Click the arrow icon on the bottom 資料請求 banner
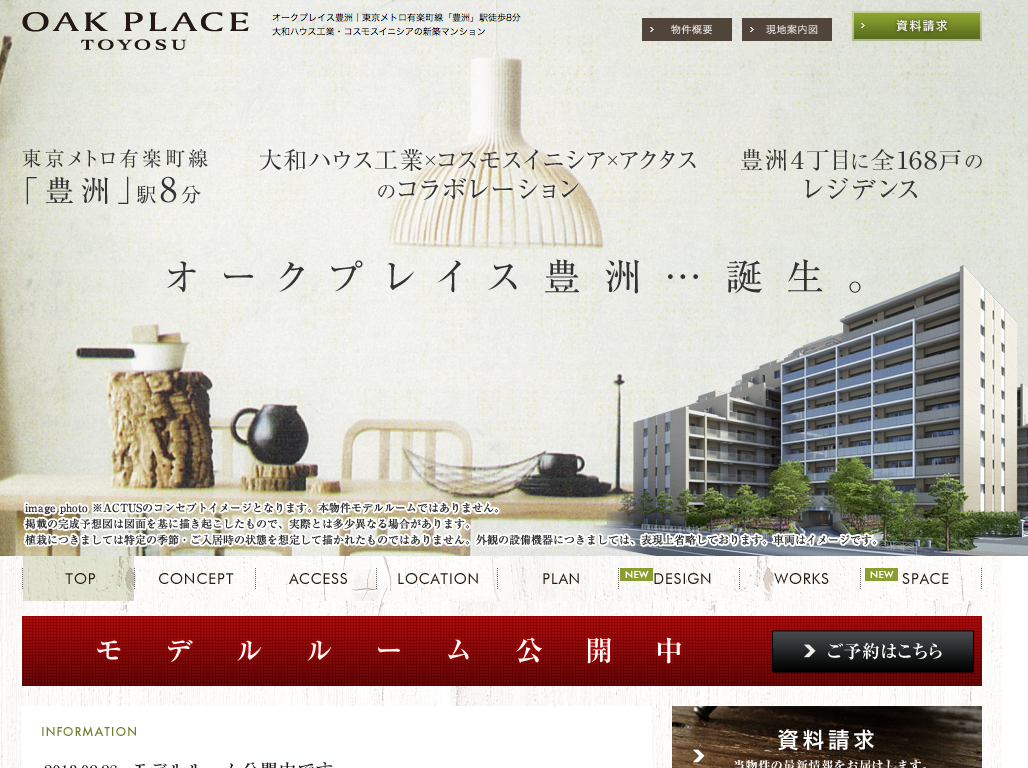This screenshot has width=1028, height=768. point(699,755)
